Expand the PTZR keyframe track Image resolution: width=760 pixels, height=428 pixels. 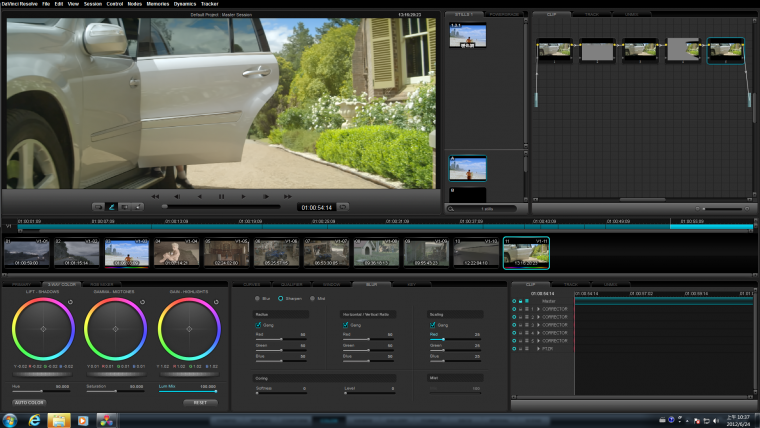pos(537,349)
